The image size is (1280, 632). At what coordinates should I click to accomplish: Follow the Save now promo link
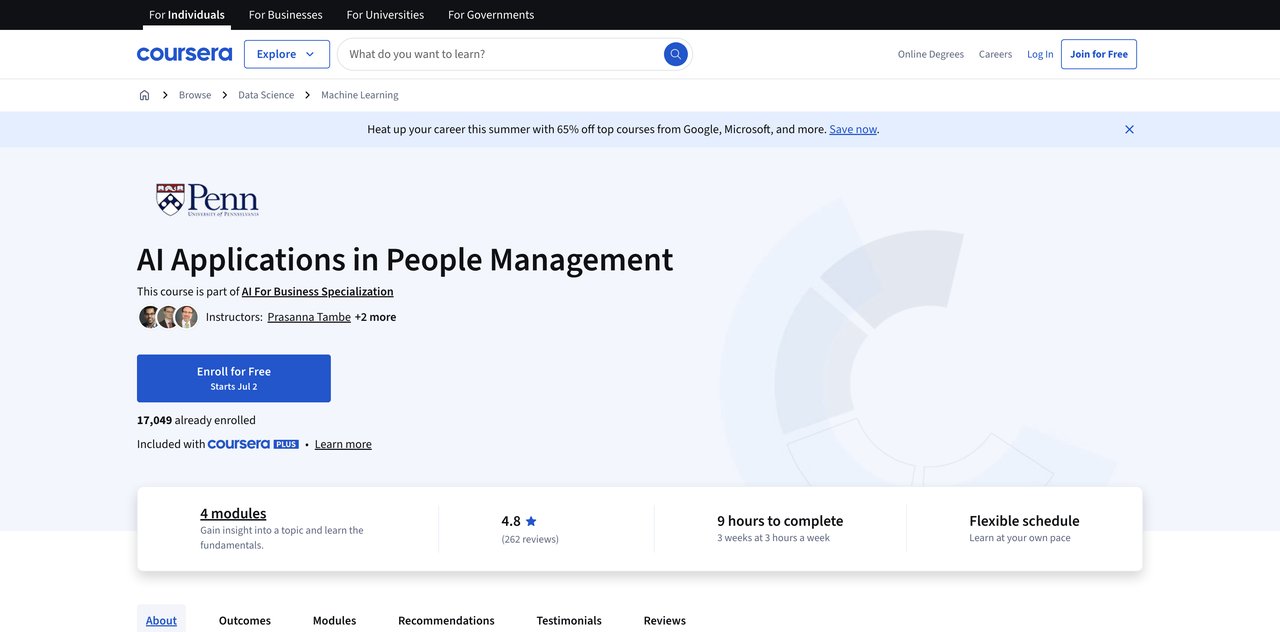[x=852, y=129]
